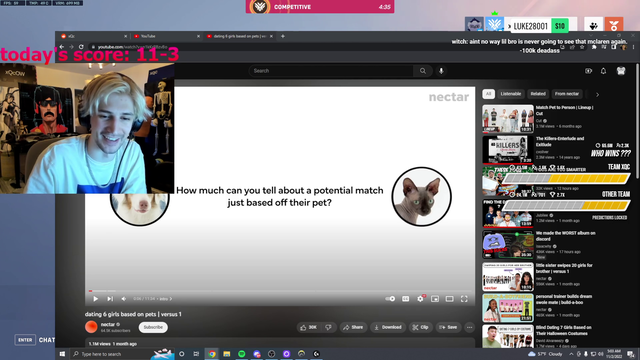Open the taskbar notification center
This screenshot has height=360, width=640.
pos(631,354)
